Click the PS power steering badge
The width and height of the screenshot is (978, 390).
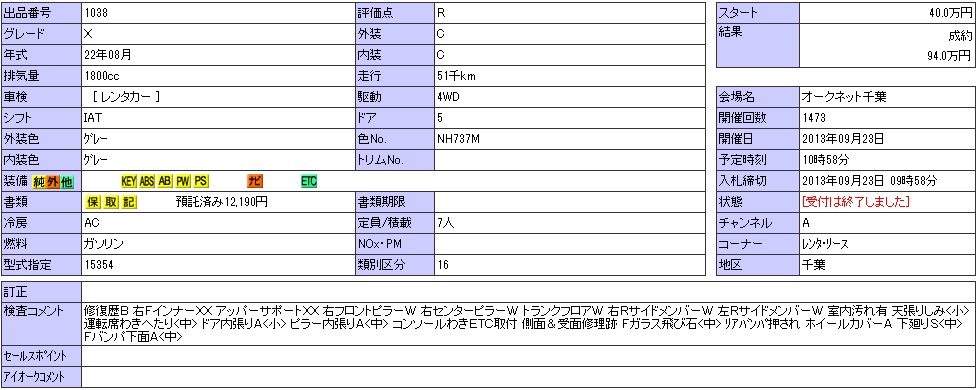click(201, 182)
